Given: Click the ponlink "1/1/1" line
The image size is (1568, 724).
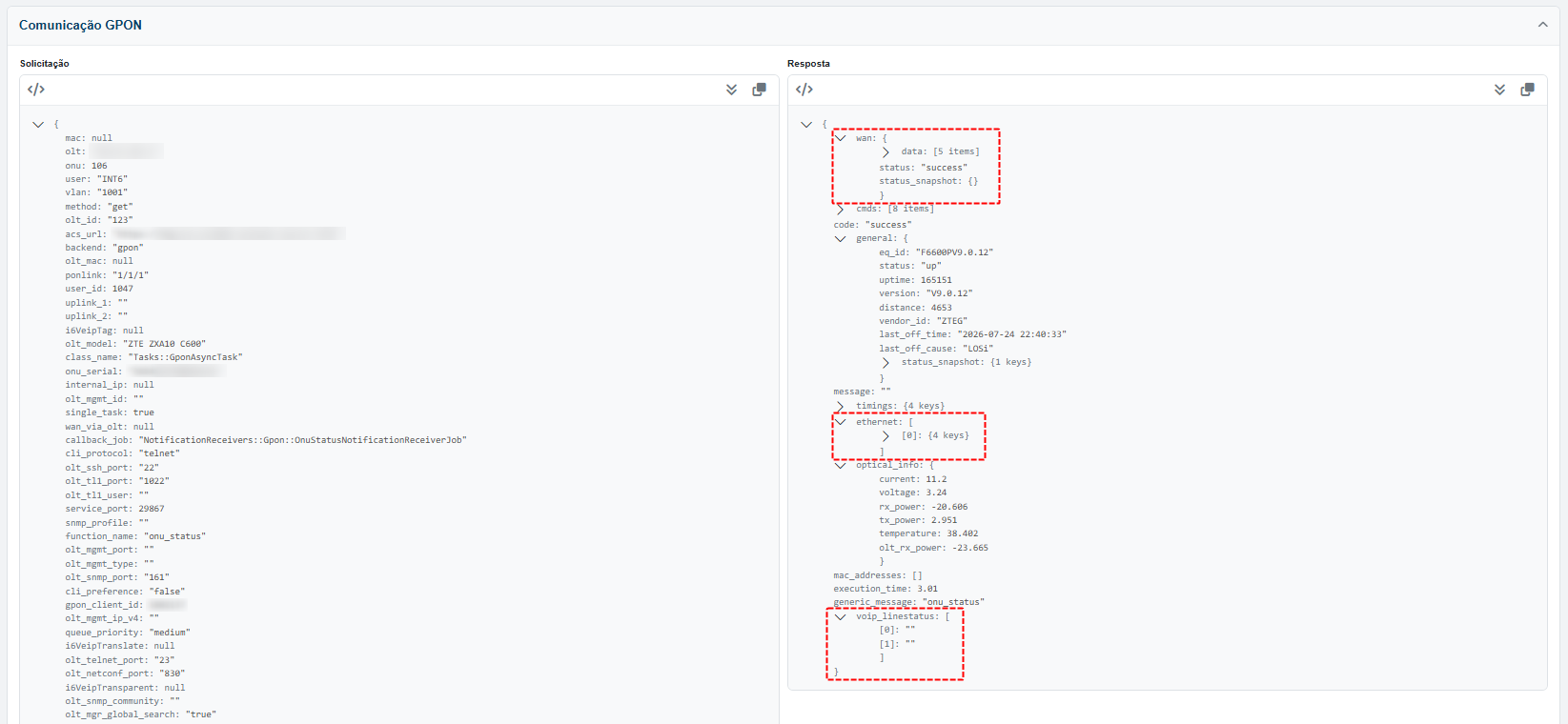Looking at the screenshot, I should [107, 275].
